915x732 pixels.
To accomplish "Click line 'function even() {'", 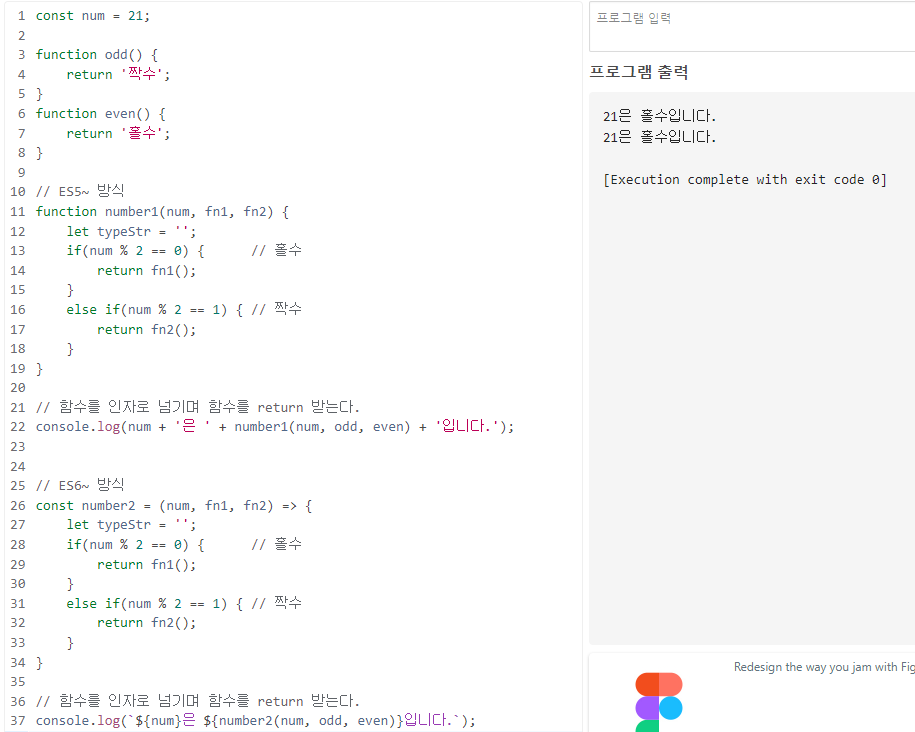I will coord(100,113).
